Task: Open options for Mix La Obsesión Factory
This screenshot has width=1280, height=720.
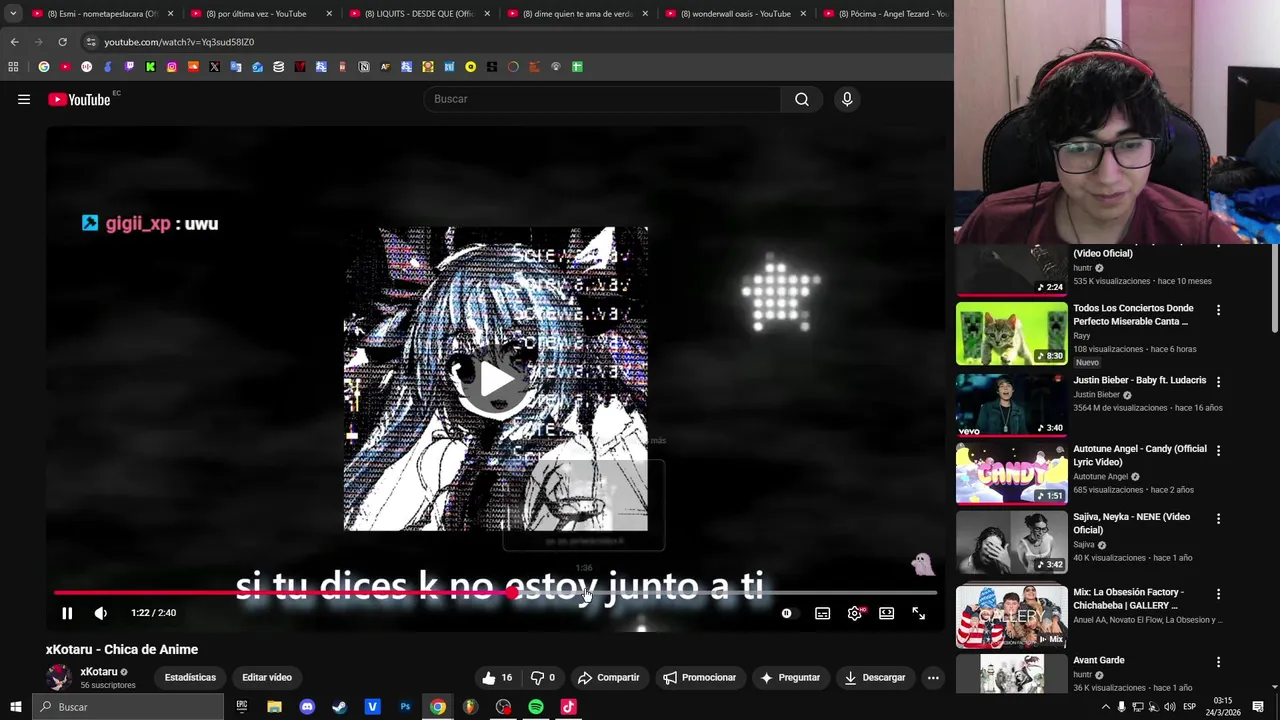Action: tap(1218, 594)
